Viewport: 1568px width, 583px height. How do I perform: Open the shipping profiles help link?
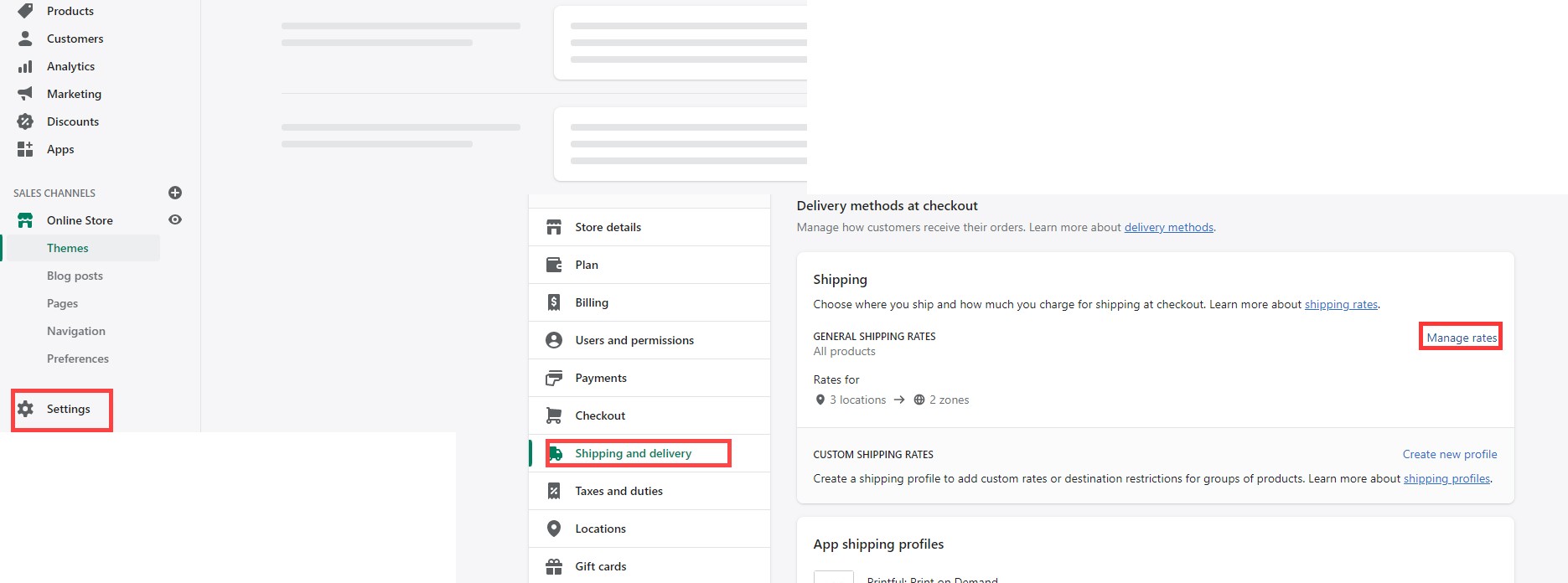(1446, 478)
